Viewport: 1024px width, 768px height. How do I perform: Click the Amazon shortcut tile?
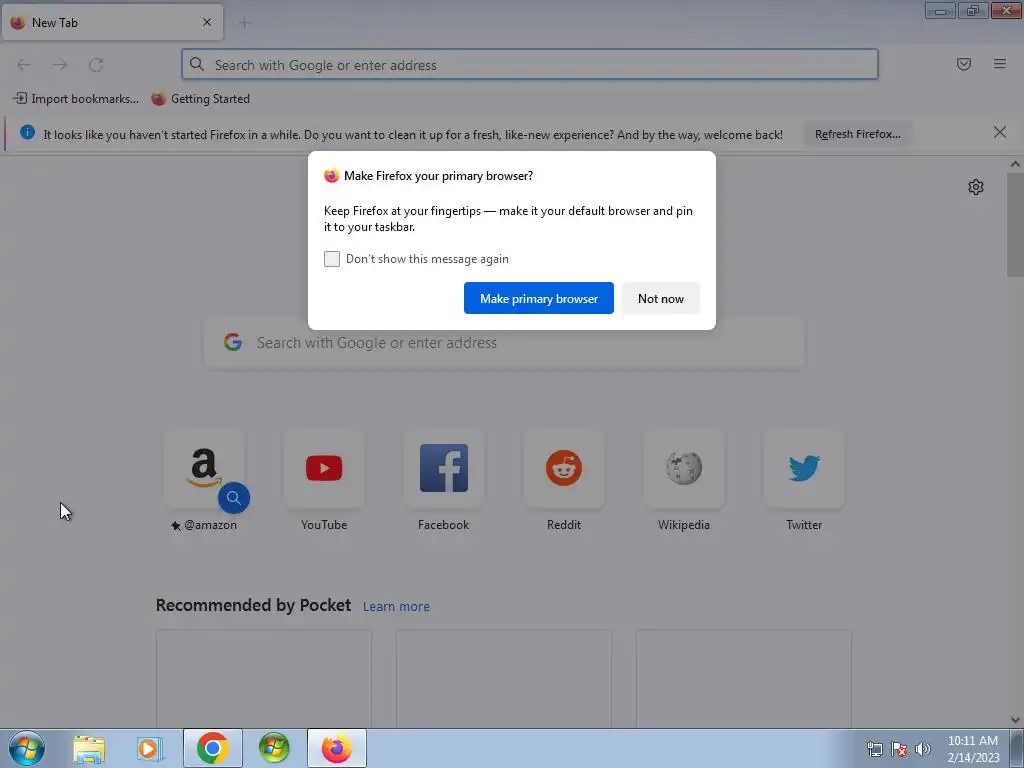[204, 468]
